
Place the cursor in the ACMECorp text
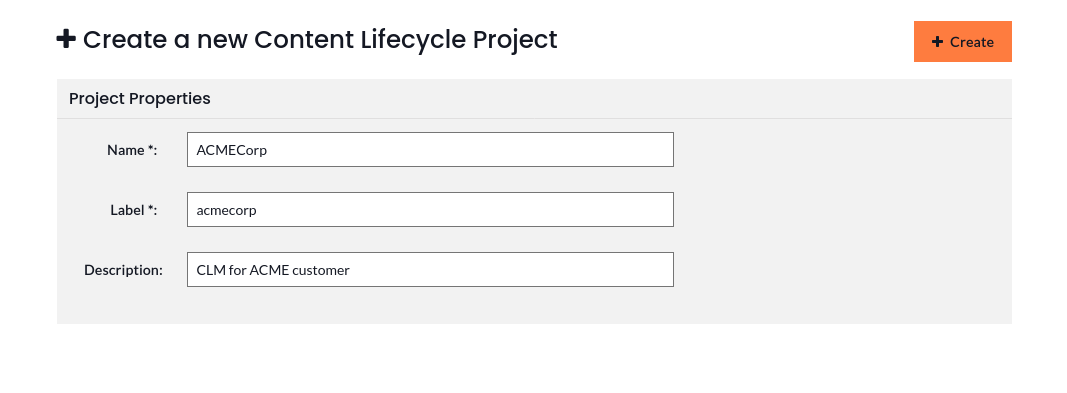231,150
